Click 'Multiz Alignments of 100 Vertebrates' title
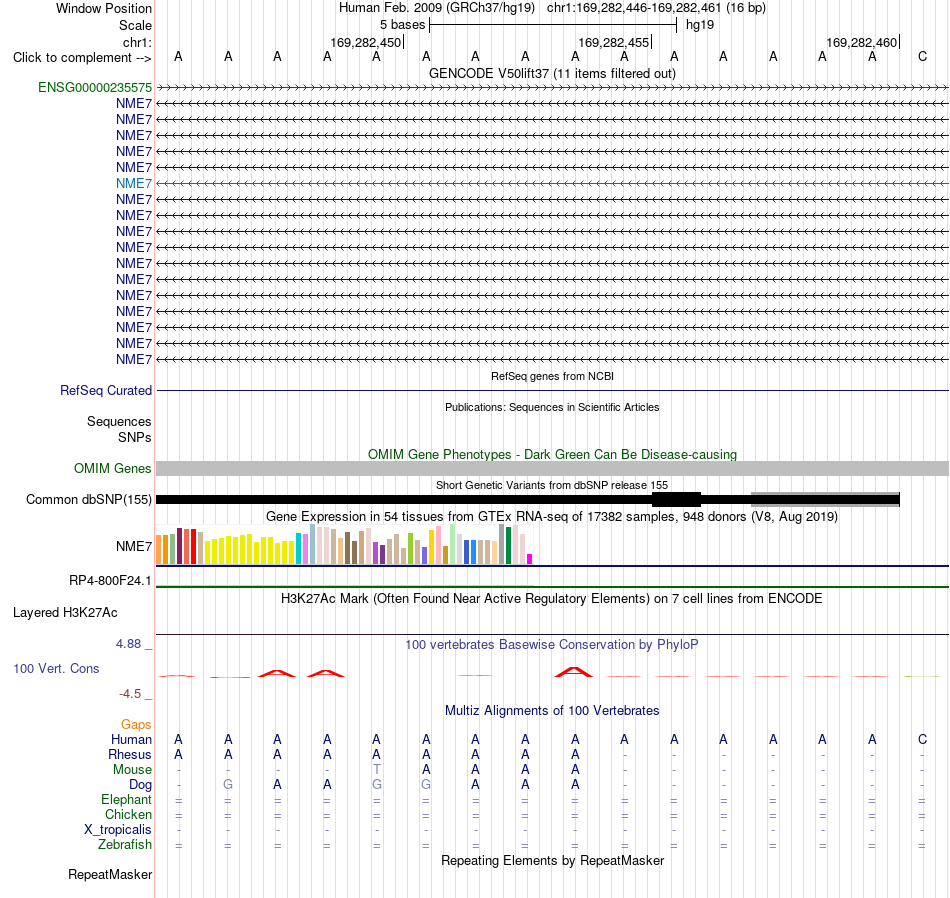This screenshot has height=898, width=950. pos(552,711)
